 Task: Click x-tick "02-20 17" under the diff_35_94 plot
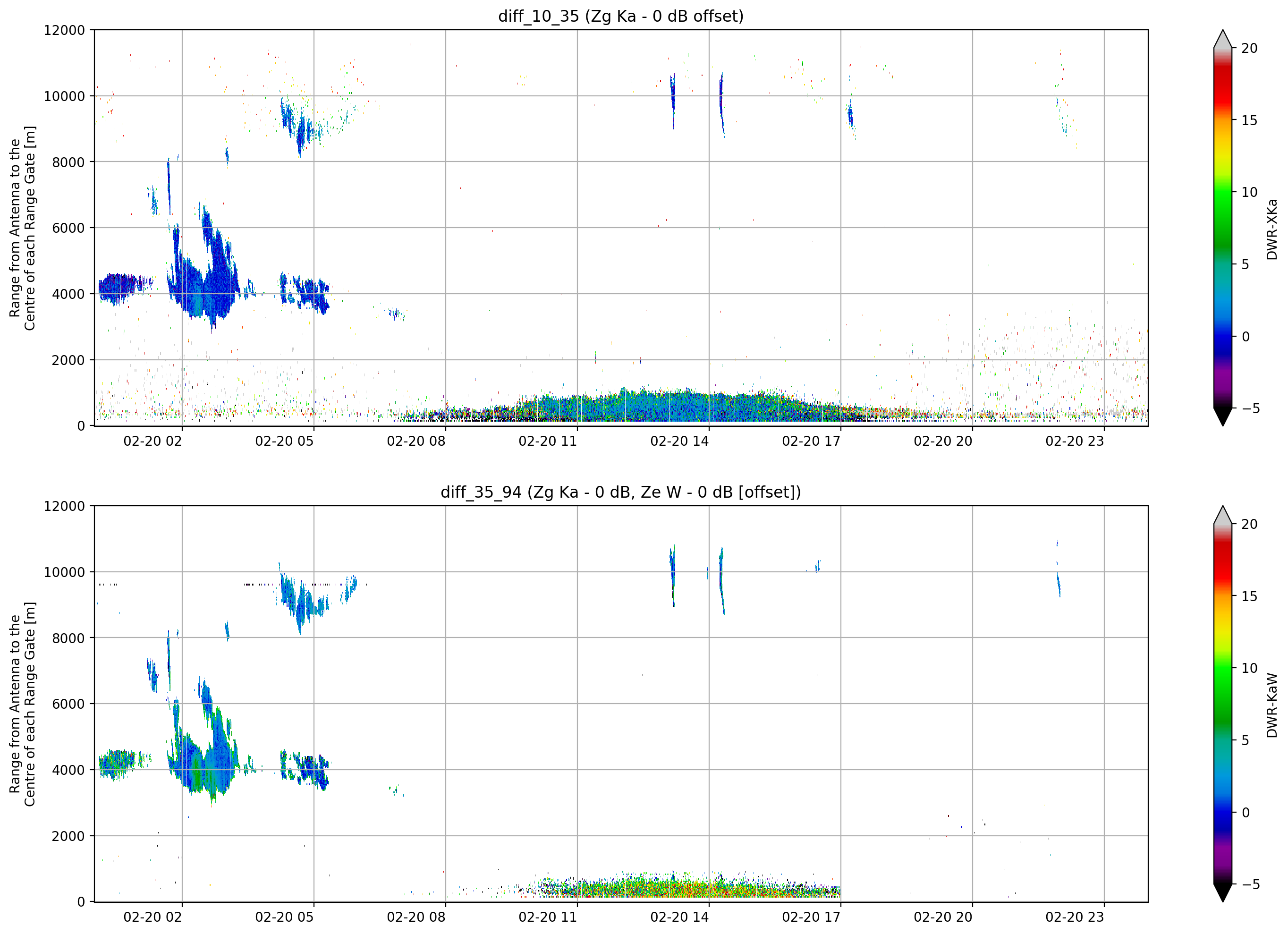812,917
